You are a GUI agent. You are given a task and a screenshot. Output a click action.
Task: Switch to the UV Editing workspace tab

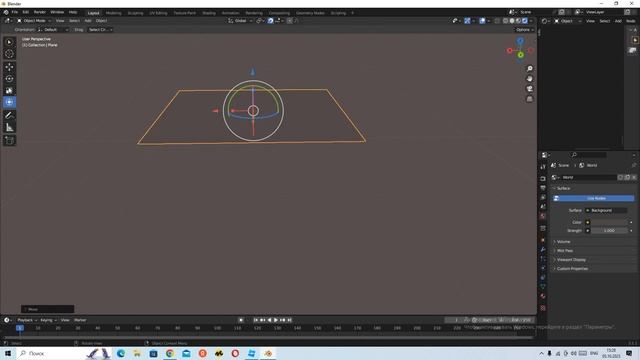tap(158, 13)
